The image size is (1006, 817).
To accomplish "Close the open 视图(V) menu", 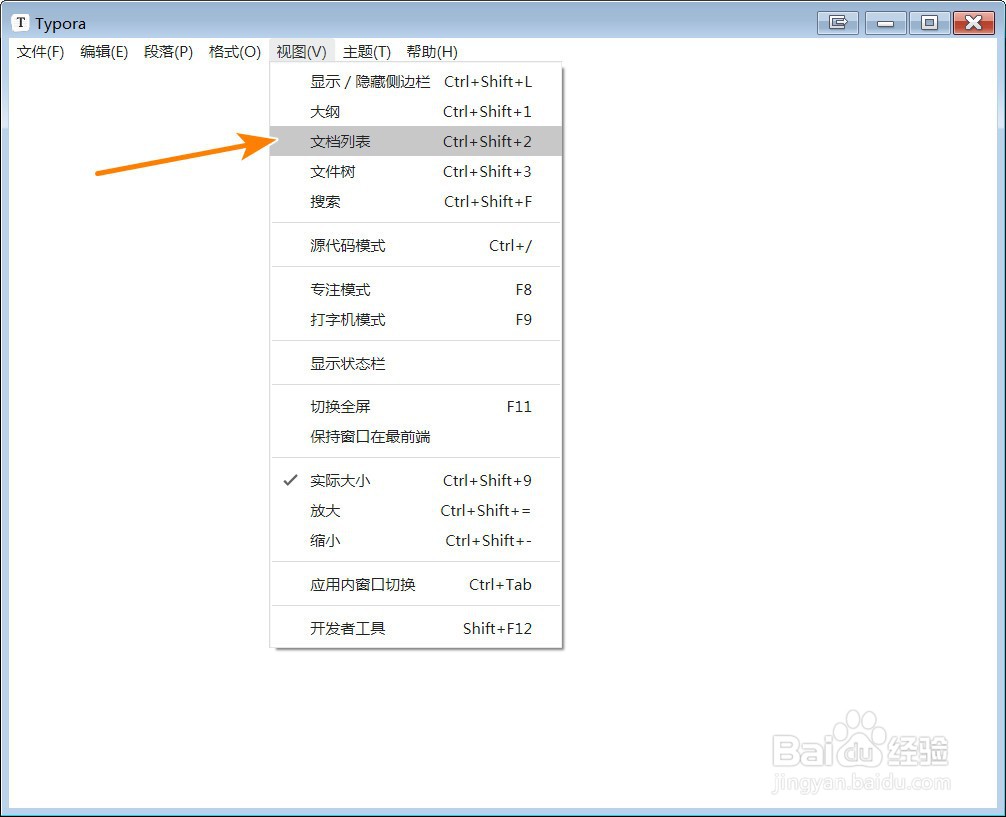I will (302, 52).
